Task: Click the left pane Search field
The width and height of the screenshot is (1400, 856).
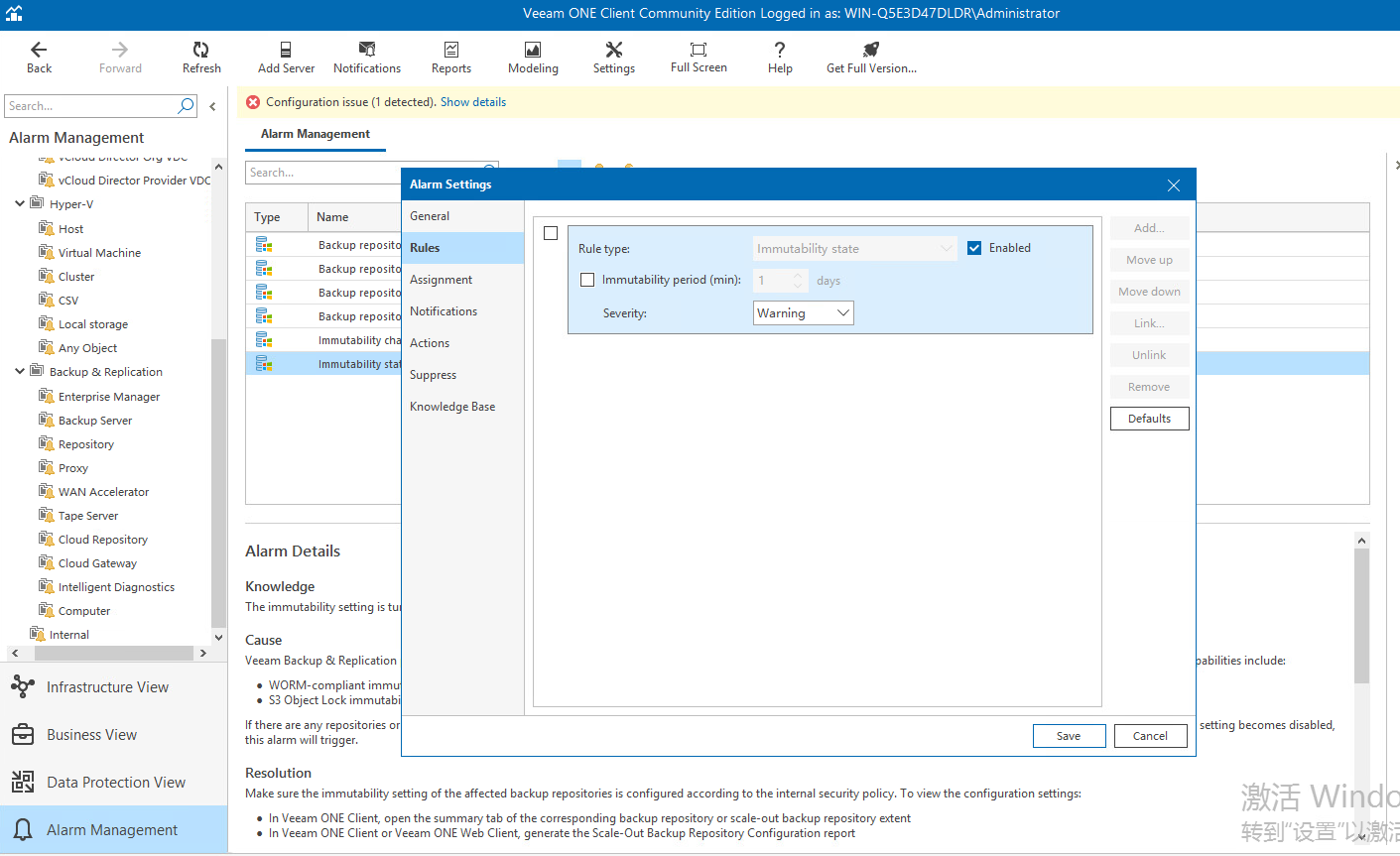Action: point(89,105)
